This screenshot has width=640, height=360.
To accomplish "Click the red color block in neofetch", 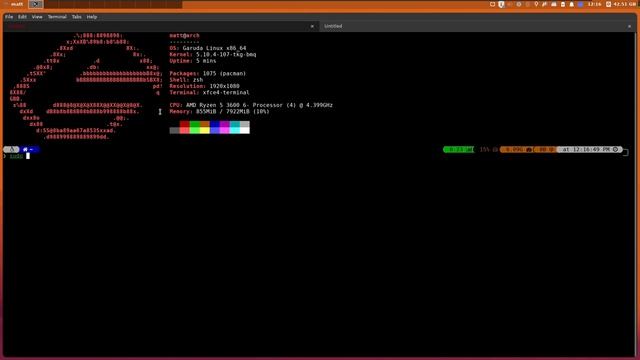I will point(184,124).
